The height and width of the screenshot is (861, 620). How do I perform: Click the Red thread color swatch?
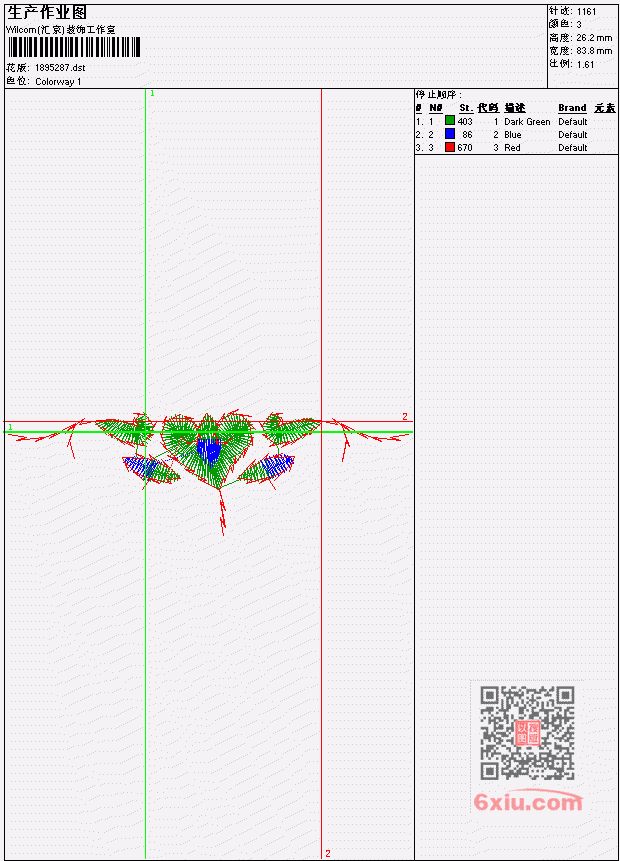449,147
